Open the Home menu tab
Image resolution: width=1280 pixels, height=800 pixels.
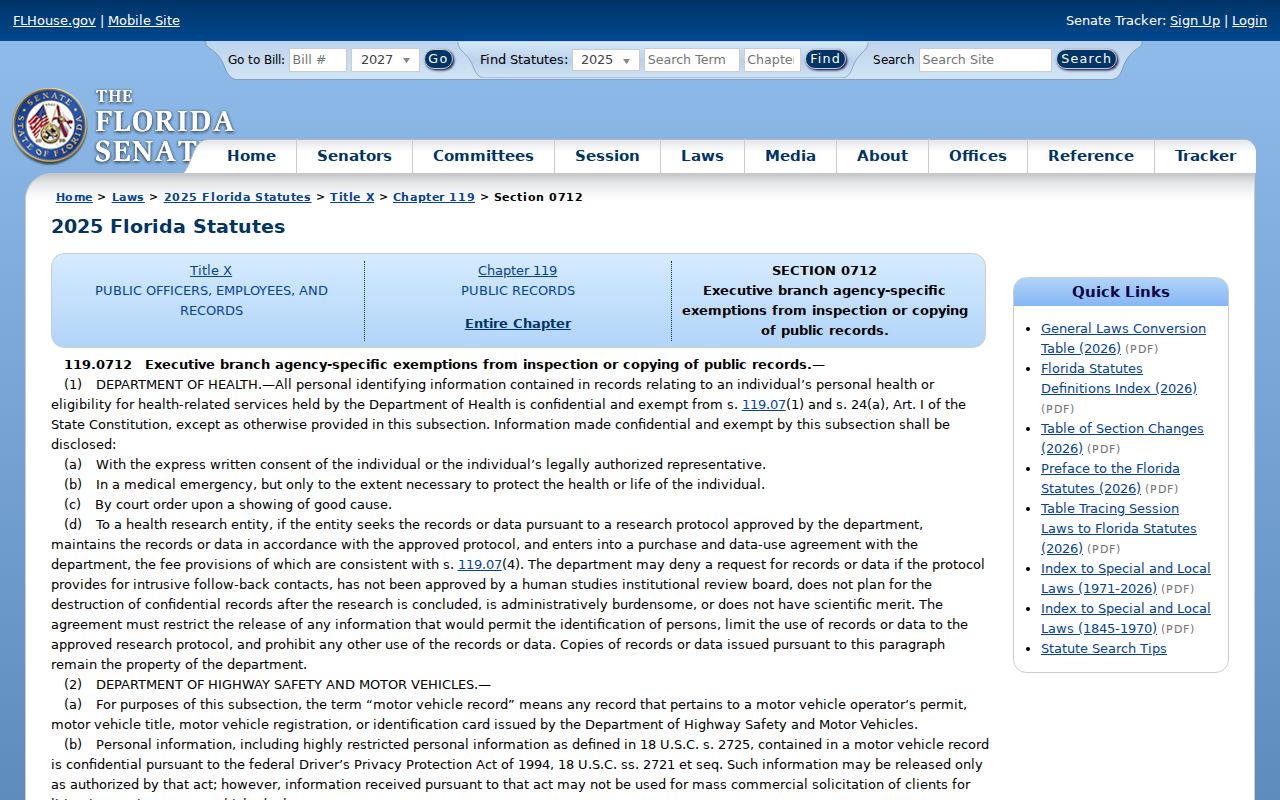(x=251, y=156)
